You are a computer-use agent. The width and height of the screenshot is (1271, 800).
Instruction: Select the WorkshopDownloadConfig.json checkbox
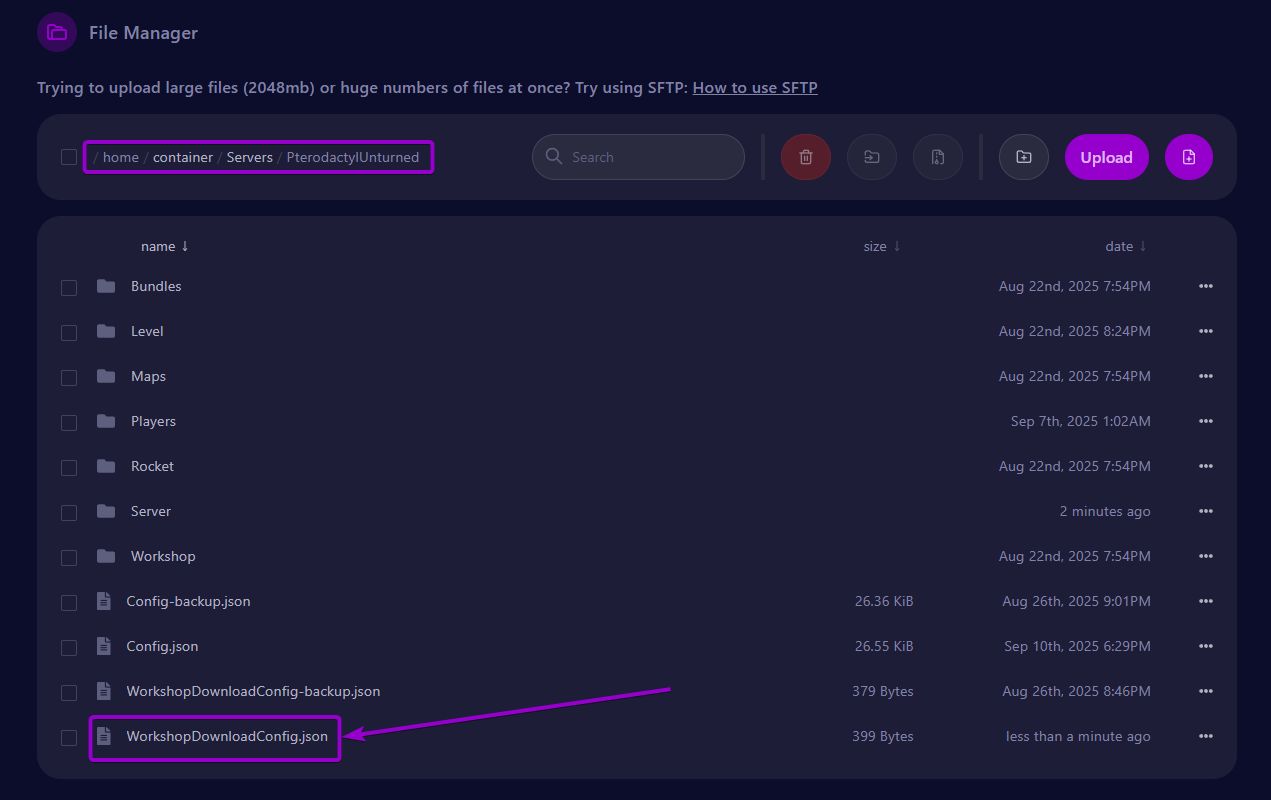pos(69,737)
